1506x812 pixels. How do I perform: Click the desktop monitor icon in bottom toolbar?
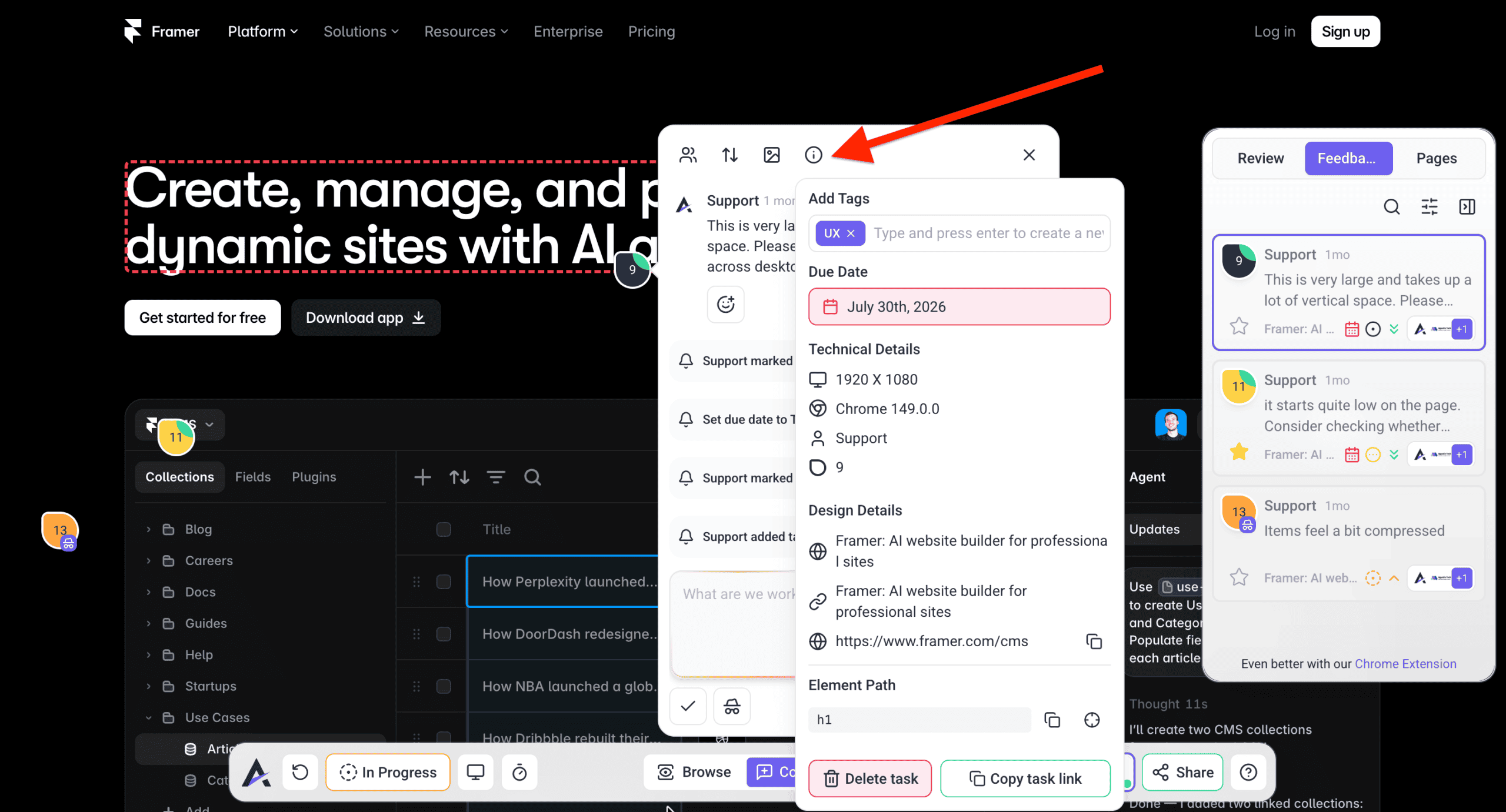click(475, 772)
